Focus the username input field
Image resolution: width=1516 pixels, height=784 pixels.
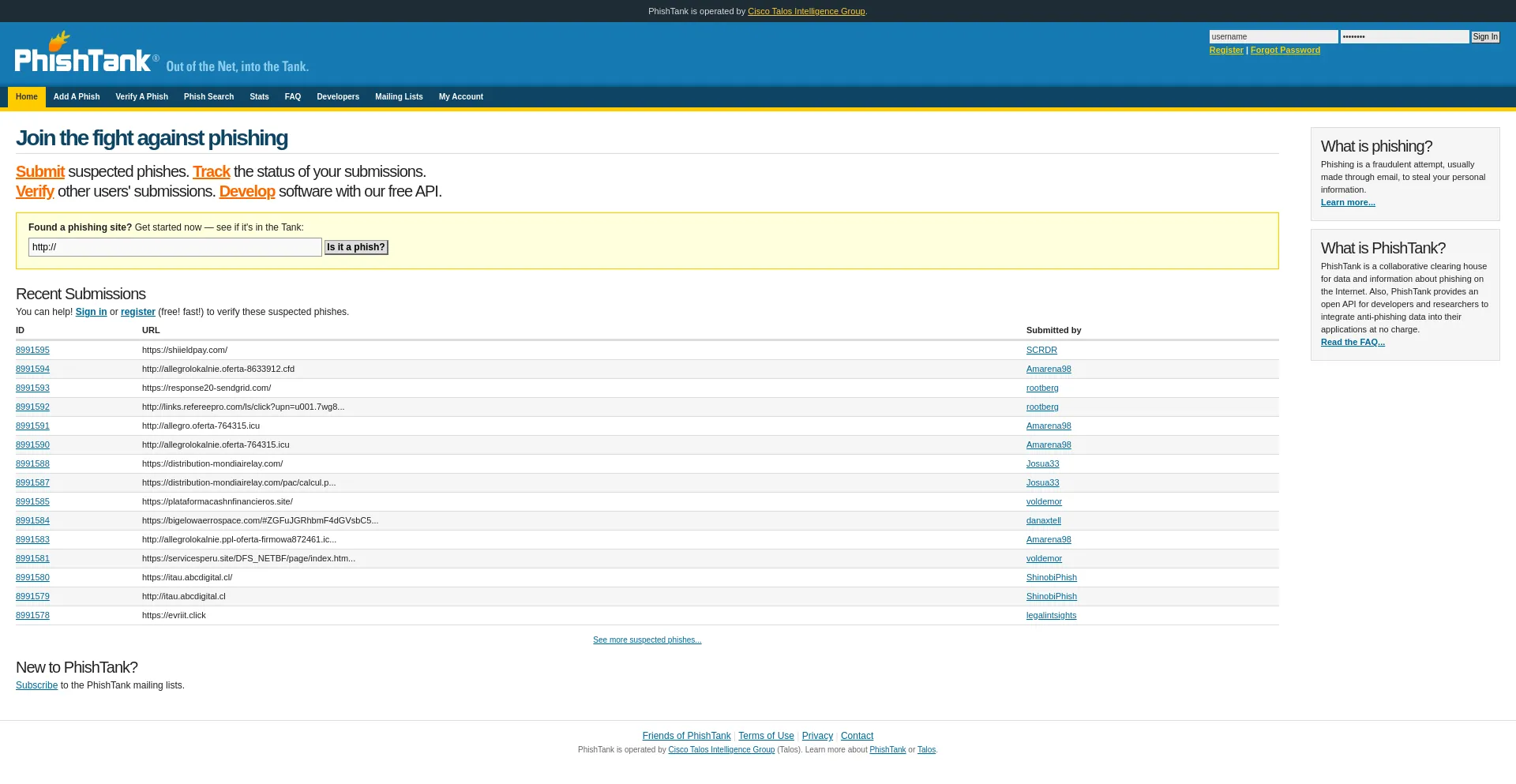point(1274,37)
